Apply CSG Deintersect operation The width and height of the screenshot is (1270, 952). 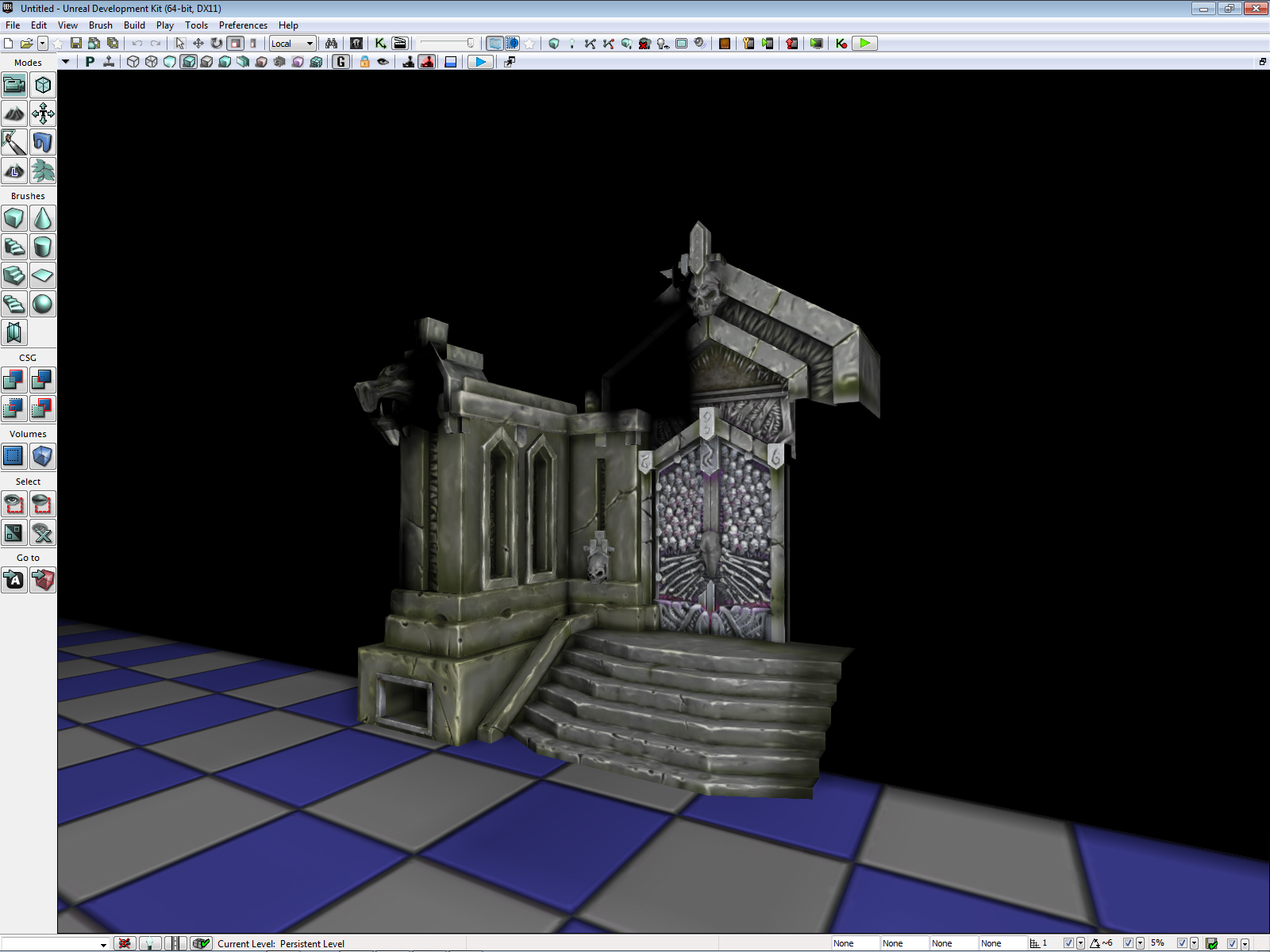43,409
